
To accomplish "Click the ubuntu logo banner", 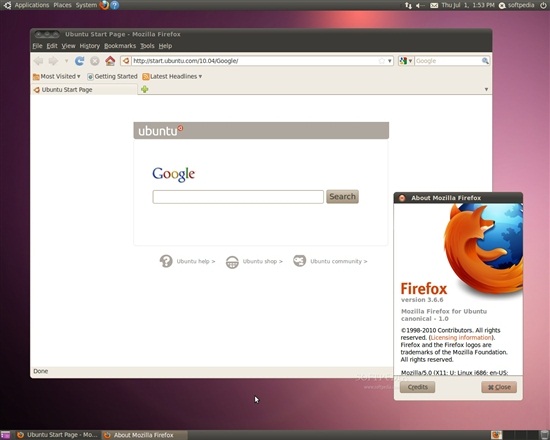I will tap(261, 131).
